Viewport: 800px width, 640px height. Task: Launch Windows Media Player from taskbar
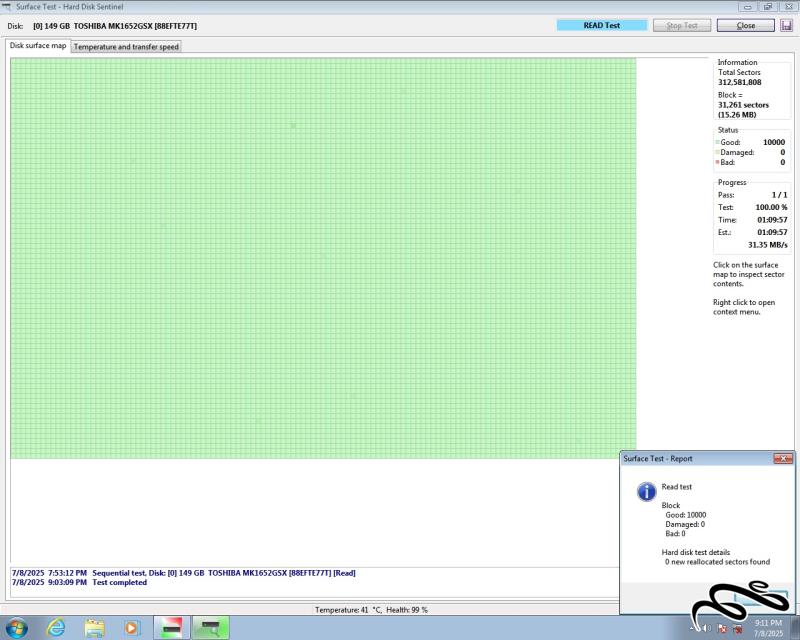(x=132, y=627)
